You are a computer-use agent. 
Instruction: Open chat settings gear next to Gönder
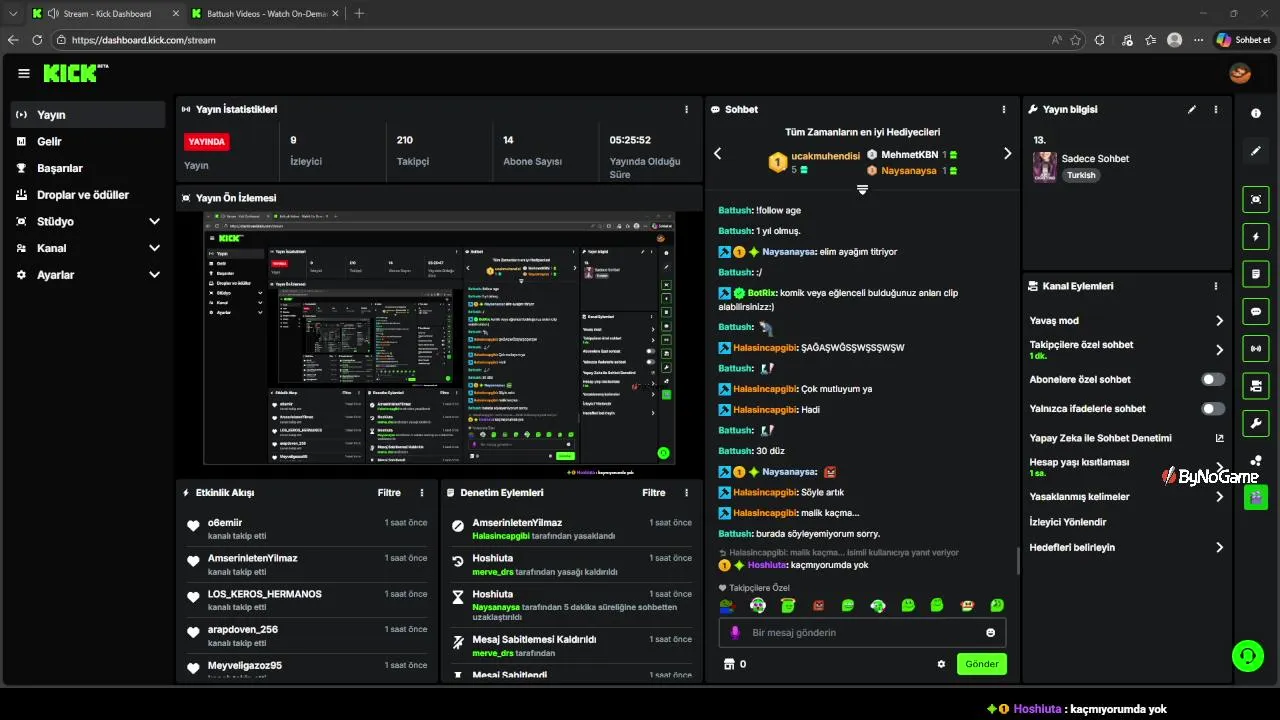pyautogui.click(x=941, y=664)
